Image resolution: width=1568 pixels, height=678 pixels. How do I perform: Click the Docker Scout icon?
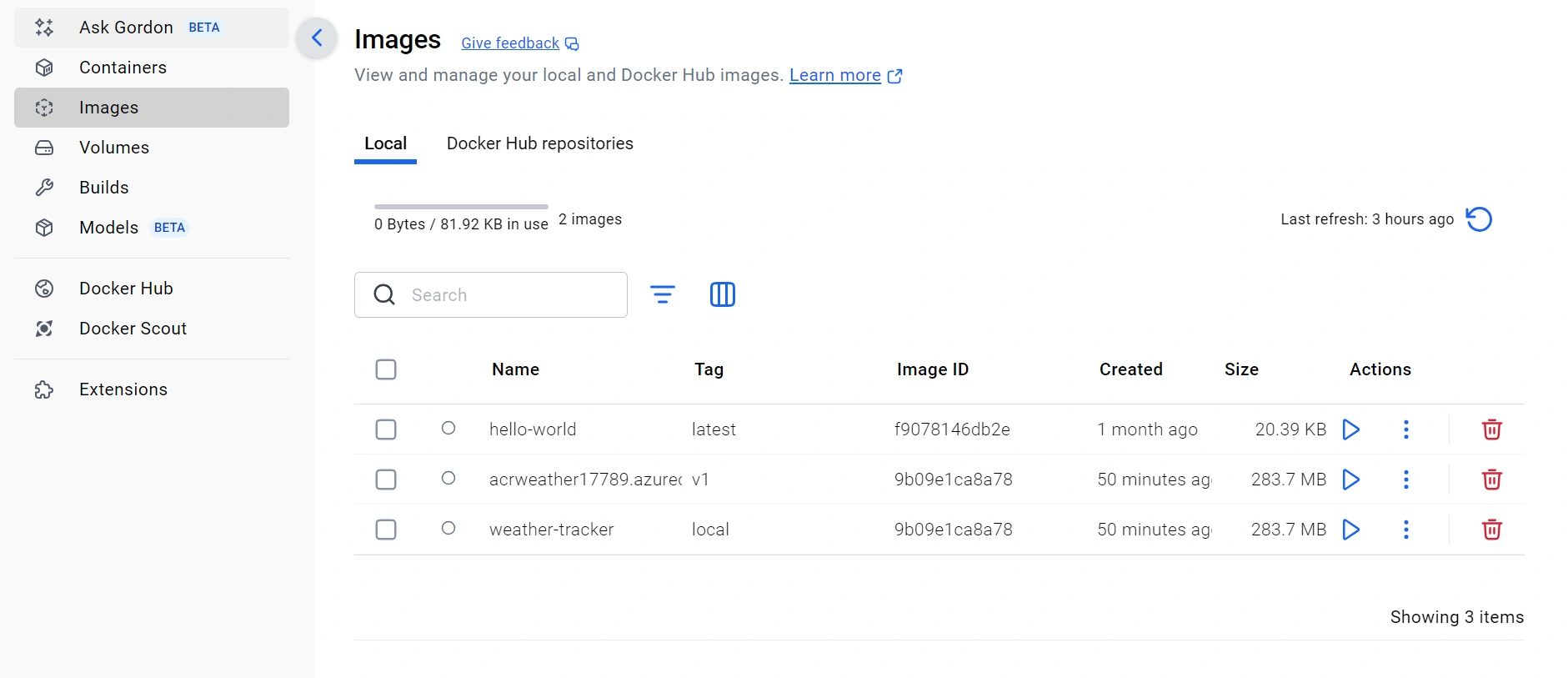pyautogui.click(x=44, y=329)
